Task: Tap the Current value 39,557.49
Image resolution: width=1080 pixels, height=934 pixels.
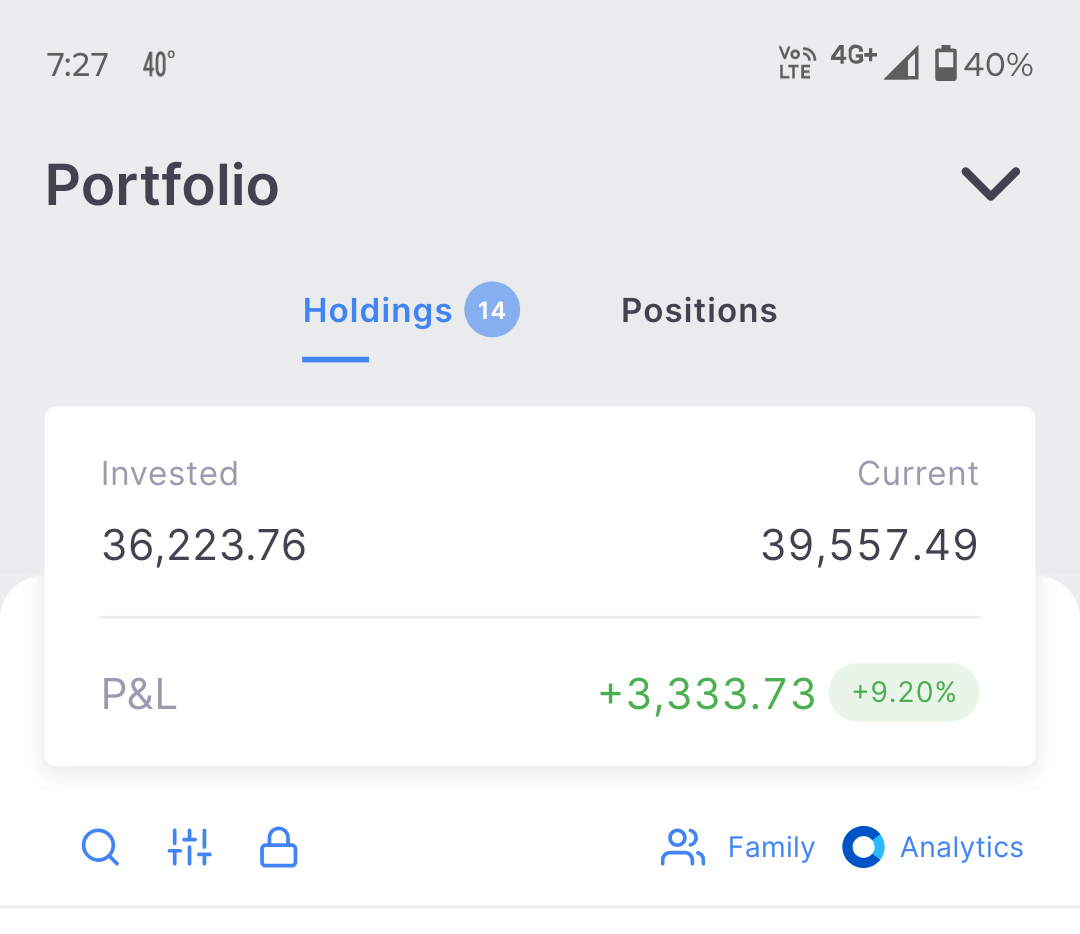Action: click(x=869, y=546)
